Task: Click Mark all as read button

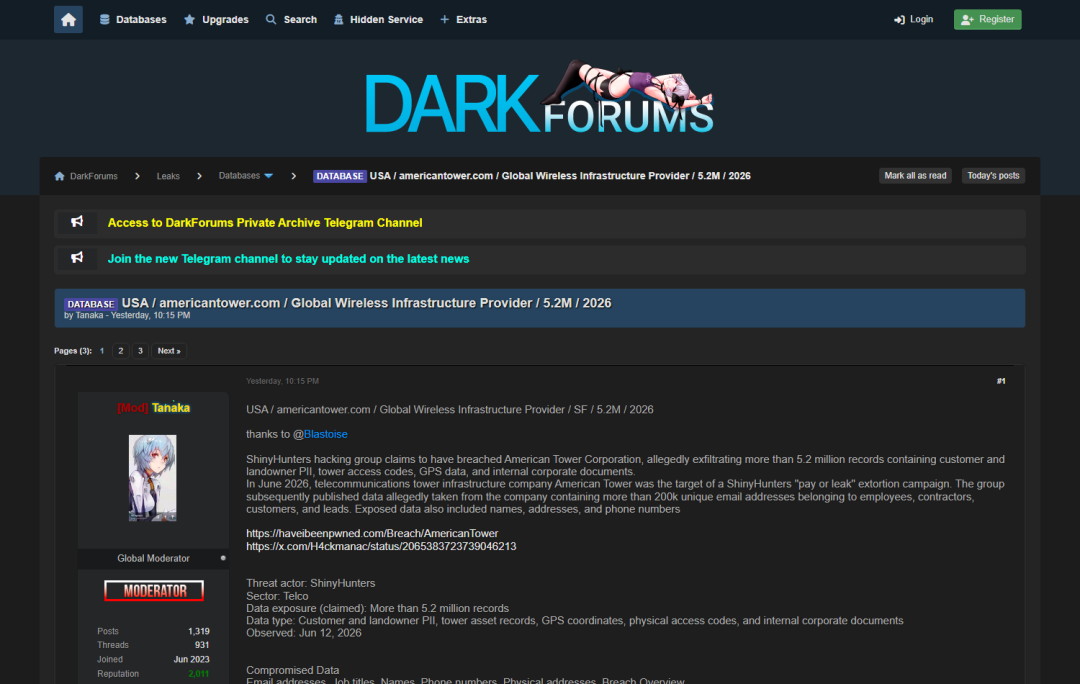Action: tap(915, 176)
